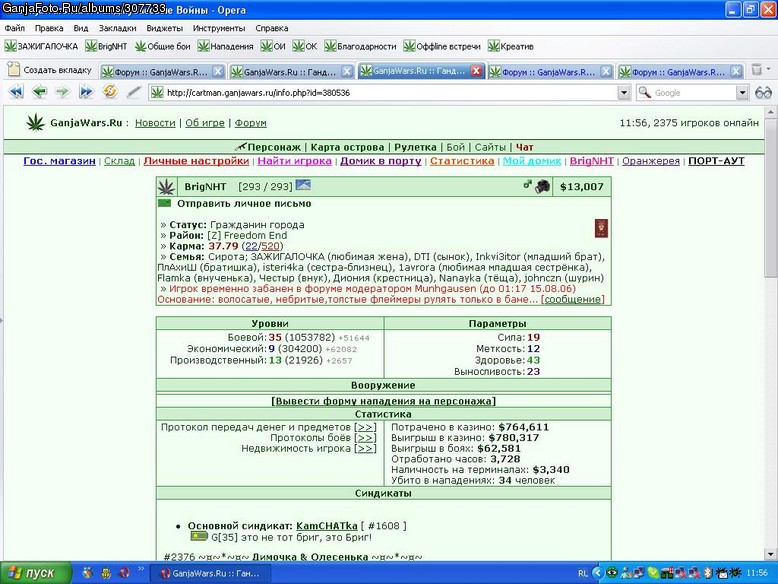
Task: Click the male gender symbol icon
Action: [527, 185]
